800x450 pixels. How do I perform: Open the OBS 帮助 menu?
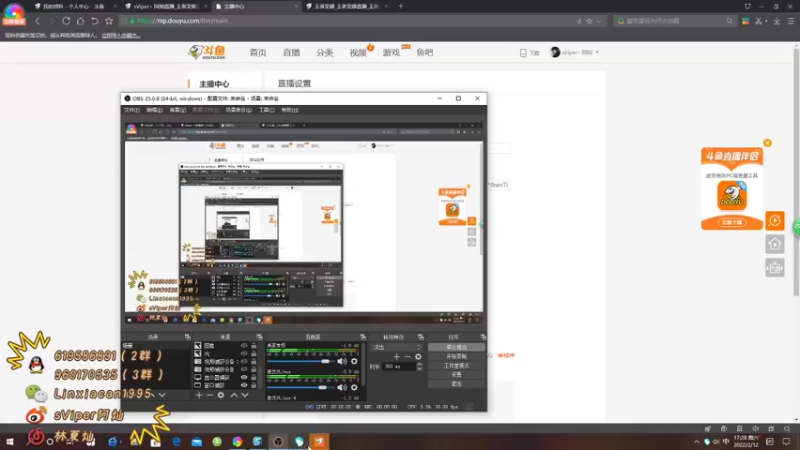[x=290, y=110]
